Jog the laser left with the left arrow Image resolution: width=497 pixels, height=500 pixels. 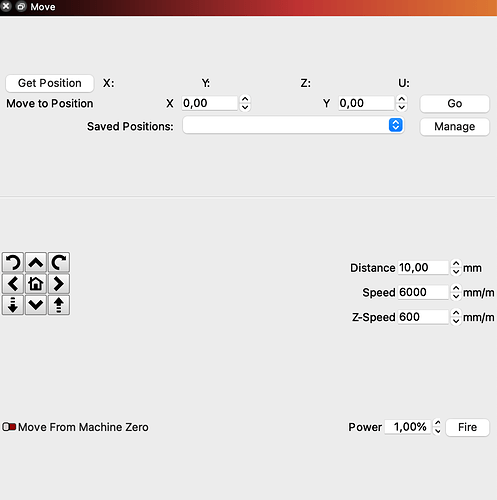pyautogui.click(x=13, y=284)
